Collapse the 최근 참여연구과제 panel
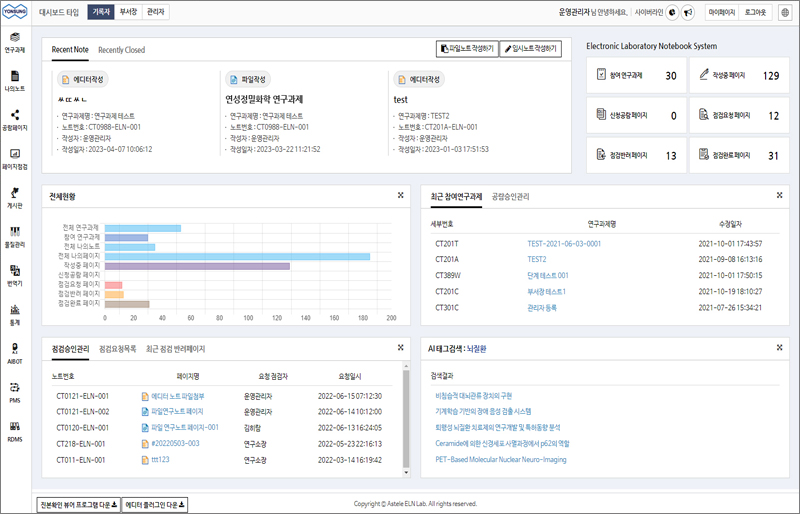The width and height of the screenshot is (800, 514). coord(779,196)
